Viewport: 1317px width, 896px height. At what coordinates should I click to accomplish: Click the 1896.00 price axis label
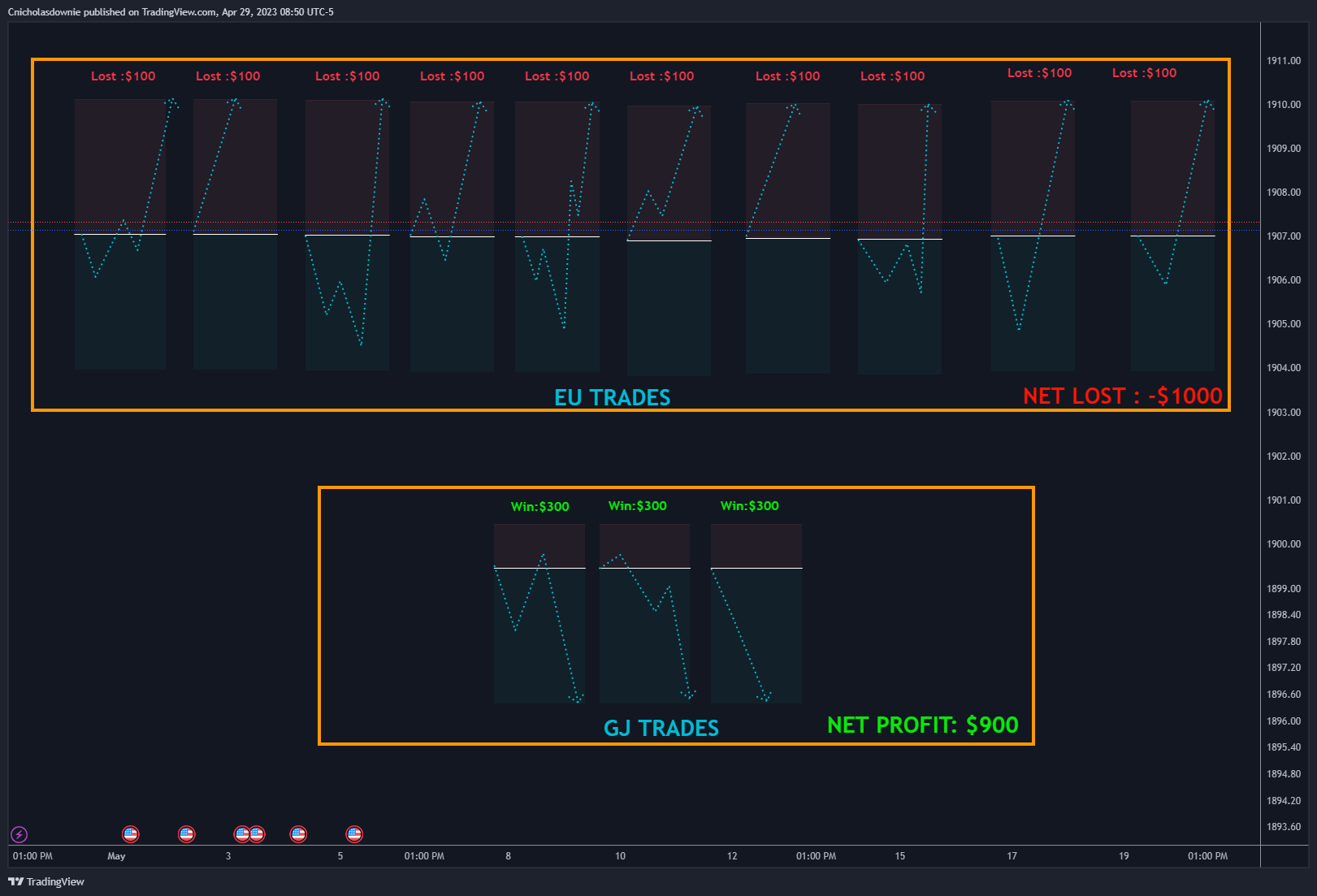coord(1284,721)
